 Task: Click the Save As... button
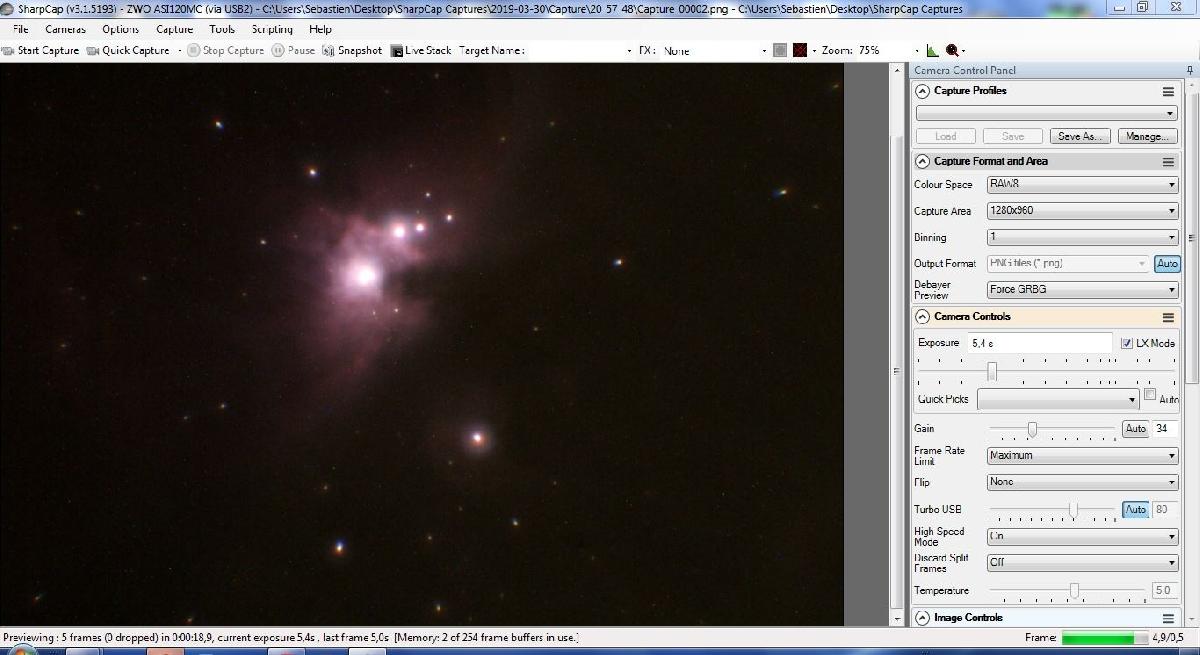pyautogui.click(x=1078, y=136)
